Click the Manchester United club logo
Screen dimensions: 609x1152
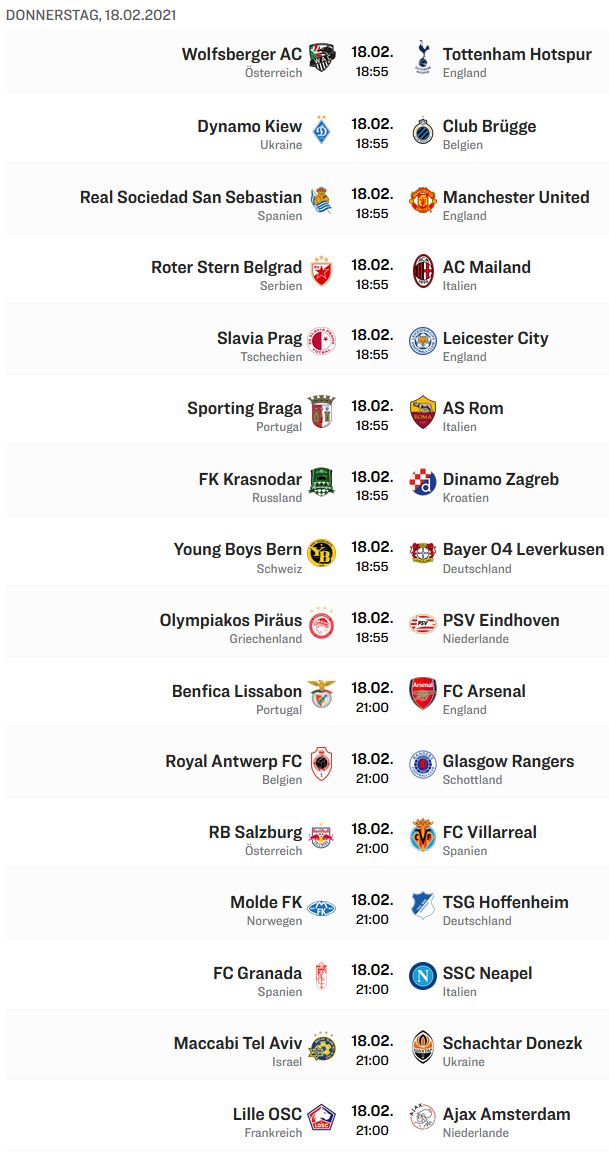pos(422,200)
